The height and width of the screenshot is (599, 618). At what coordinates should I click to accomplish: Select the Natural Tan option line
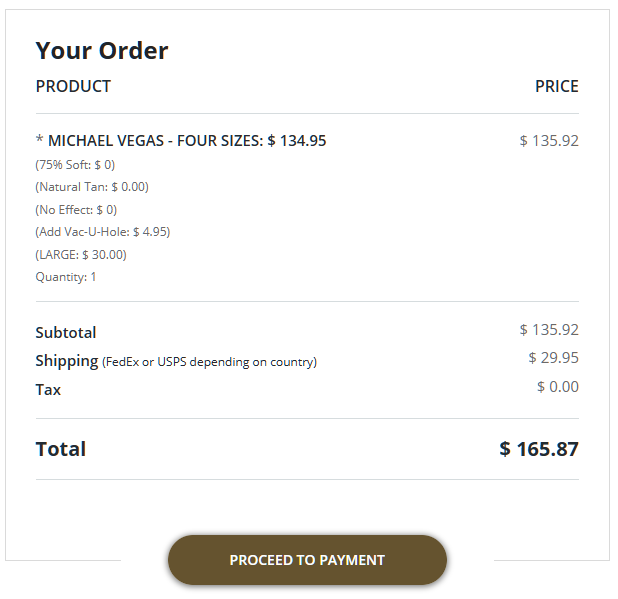(92, 187)
